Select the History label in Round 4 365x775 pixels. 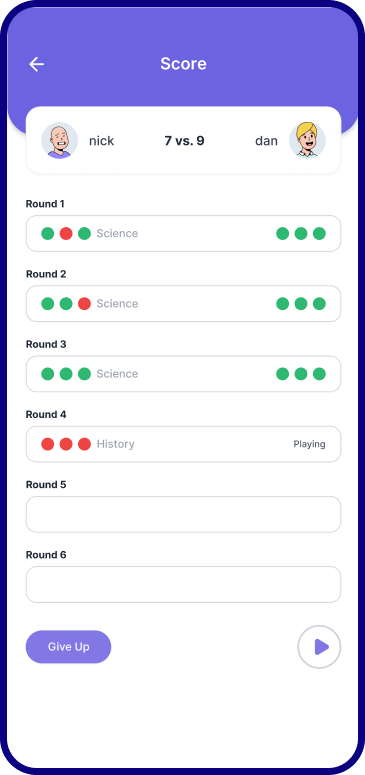coord(115,444)
